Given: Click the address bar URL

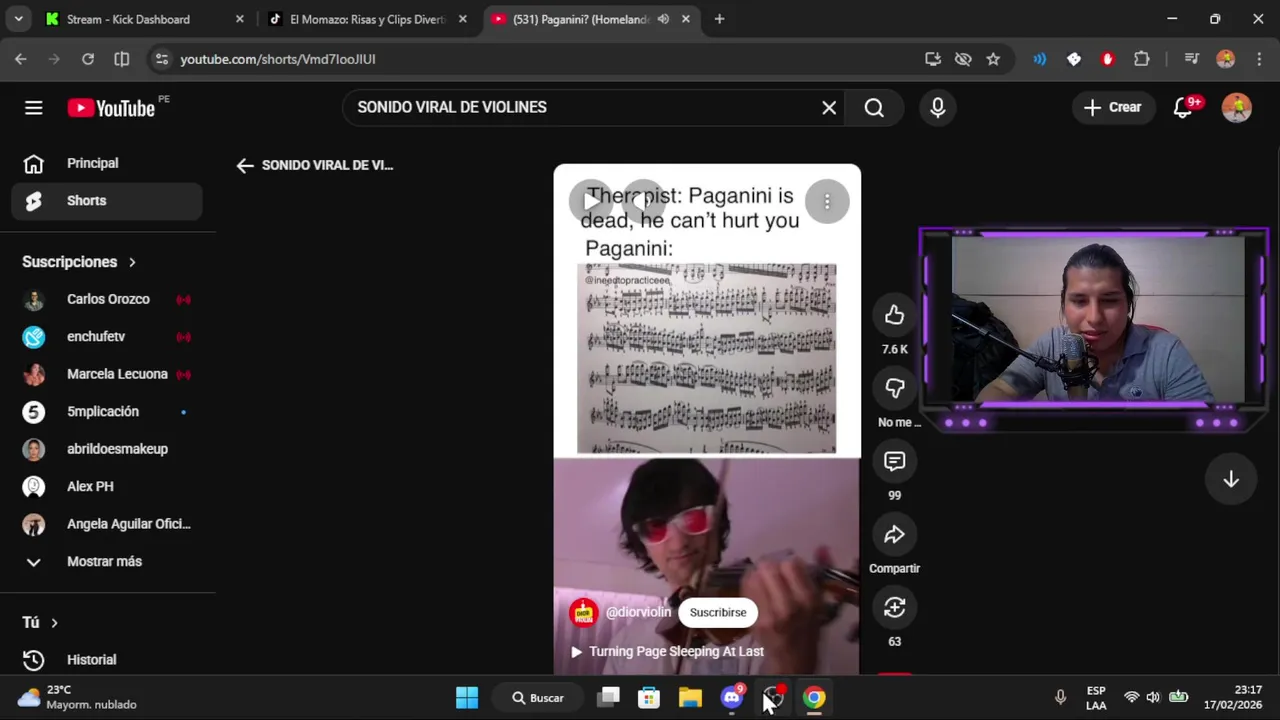Looking at the screenshot, I should pyautogui.click(x=278, y=59).
